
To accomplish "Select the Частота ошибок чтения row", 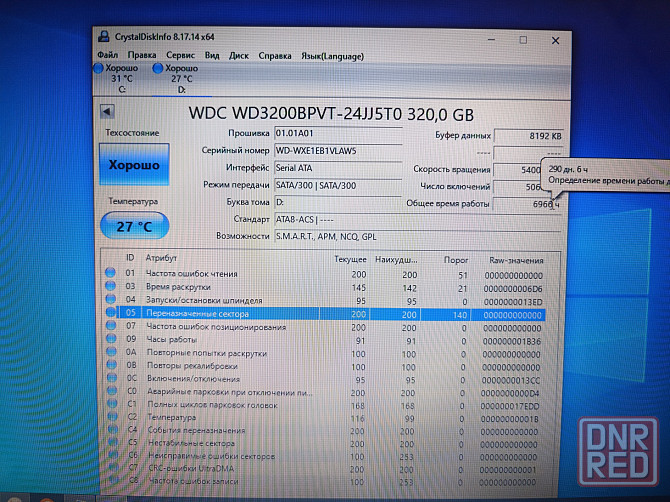I will coord(325,274).
